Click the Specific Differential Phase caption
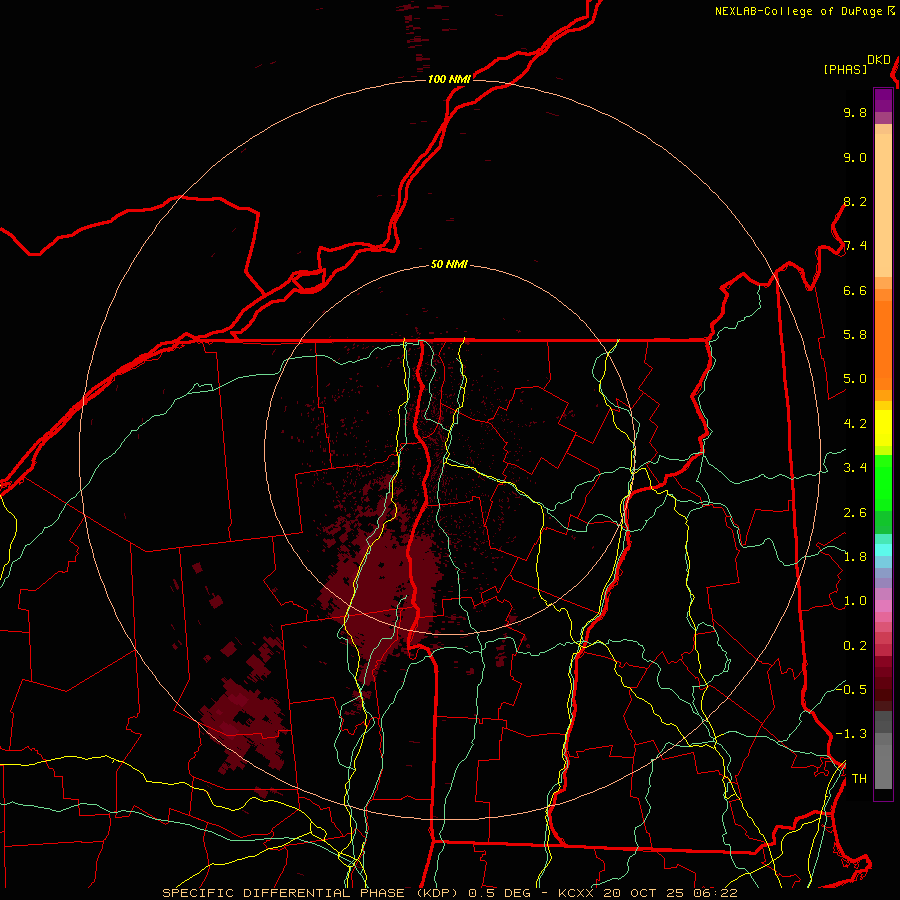 coord(450,893)
